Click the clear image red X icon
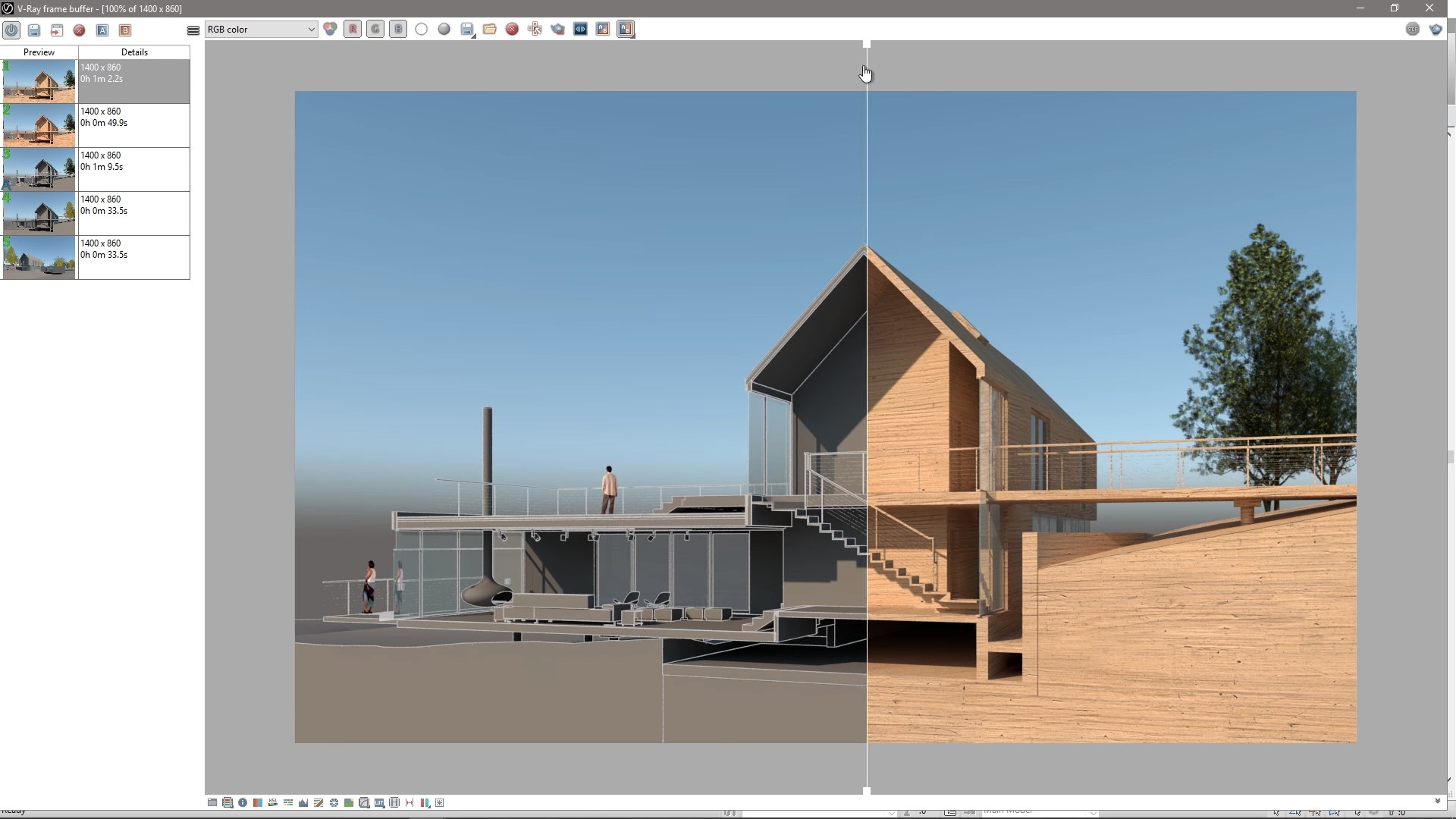 tap(512, 30)
